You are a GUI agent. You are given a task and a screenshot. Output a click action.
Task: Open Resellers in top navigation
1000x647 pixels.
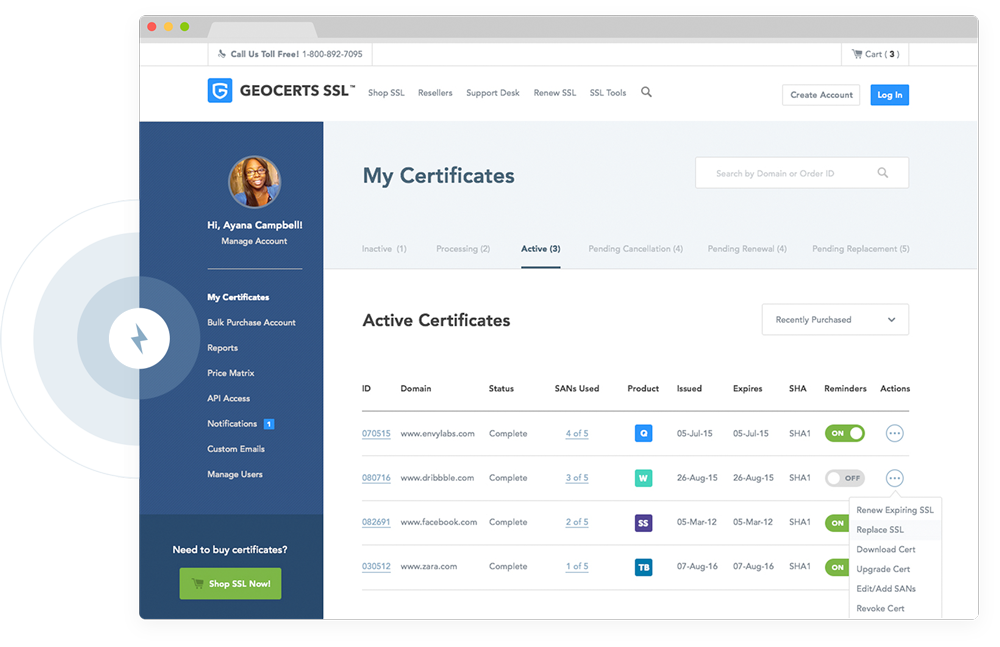click(x=435, y=93)
